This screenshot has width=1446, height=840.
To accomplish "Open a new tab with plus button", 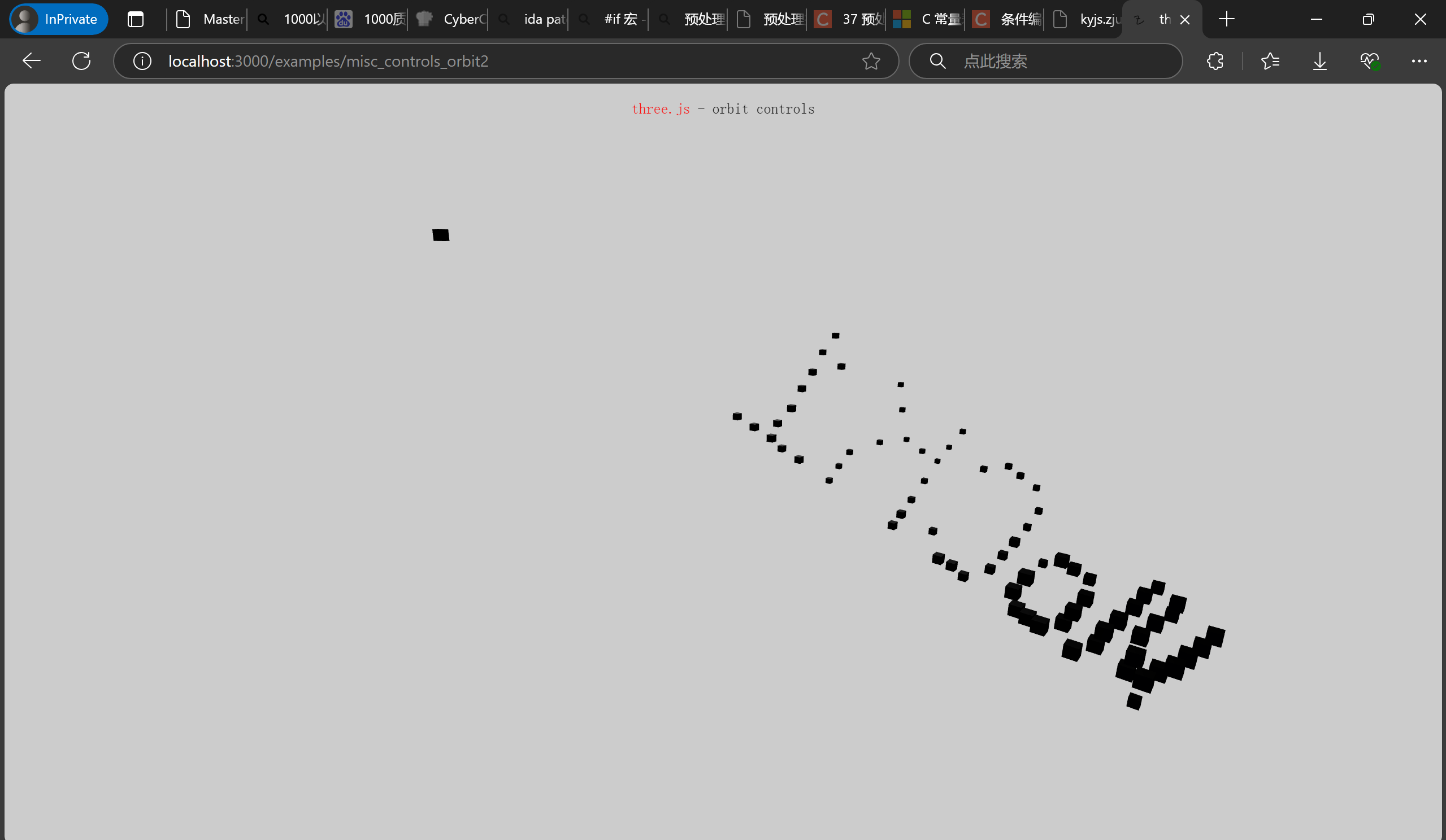I will tap(1226, 20).
